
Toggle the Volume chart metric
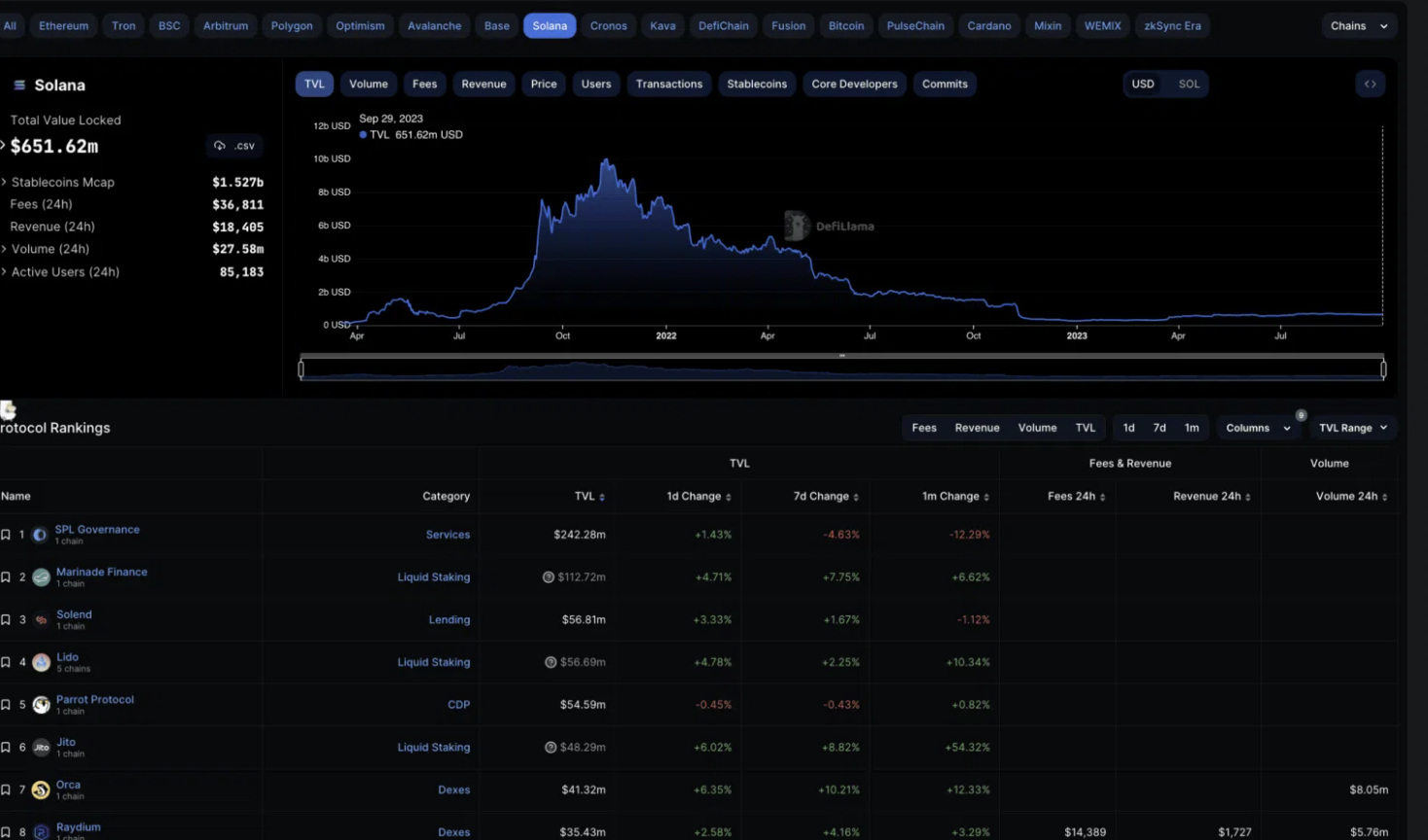coord(369,85)
